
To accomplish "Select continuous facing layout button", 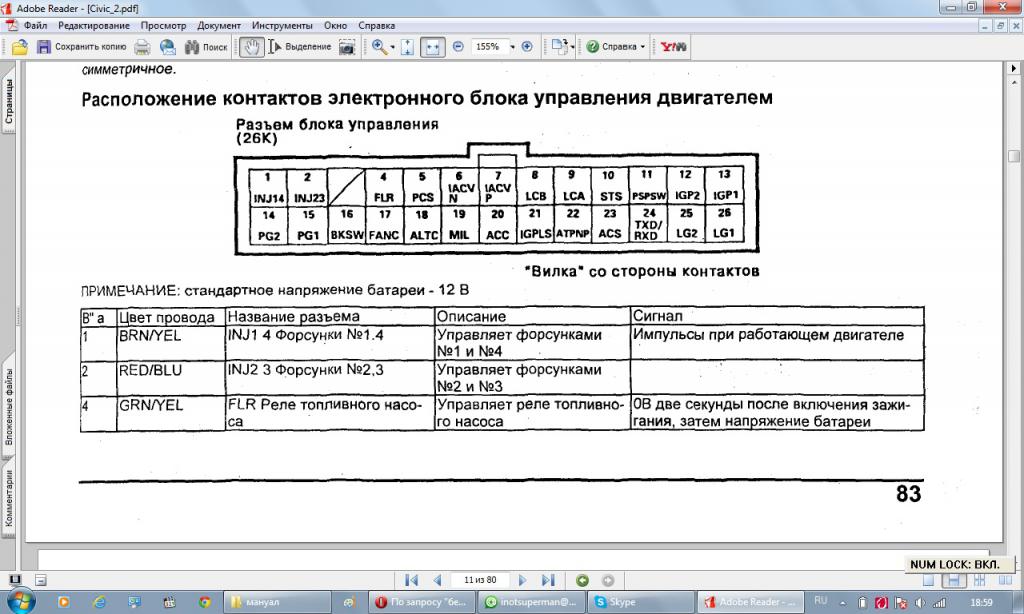I will pyautogui.click(x=979, y=580).
